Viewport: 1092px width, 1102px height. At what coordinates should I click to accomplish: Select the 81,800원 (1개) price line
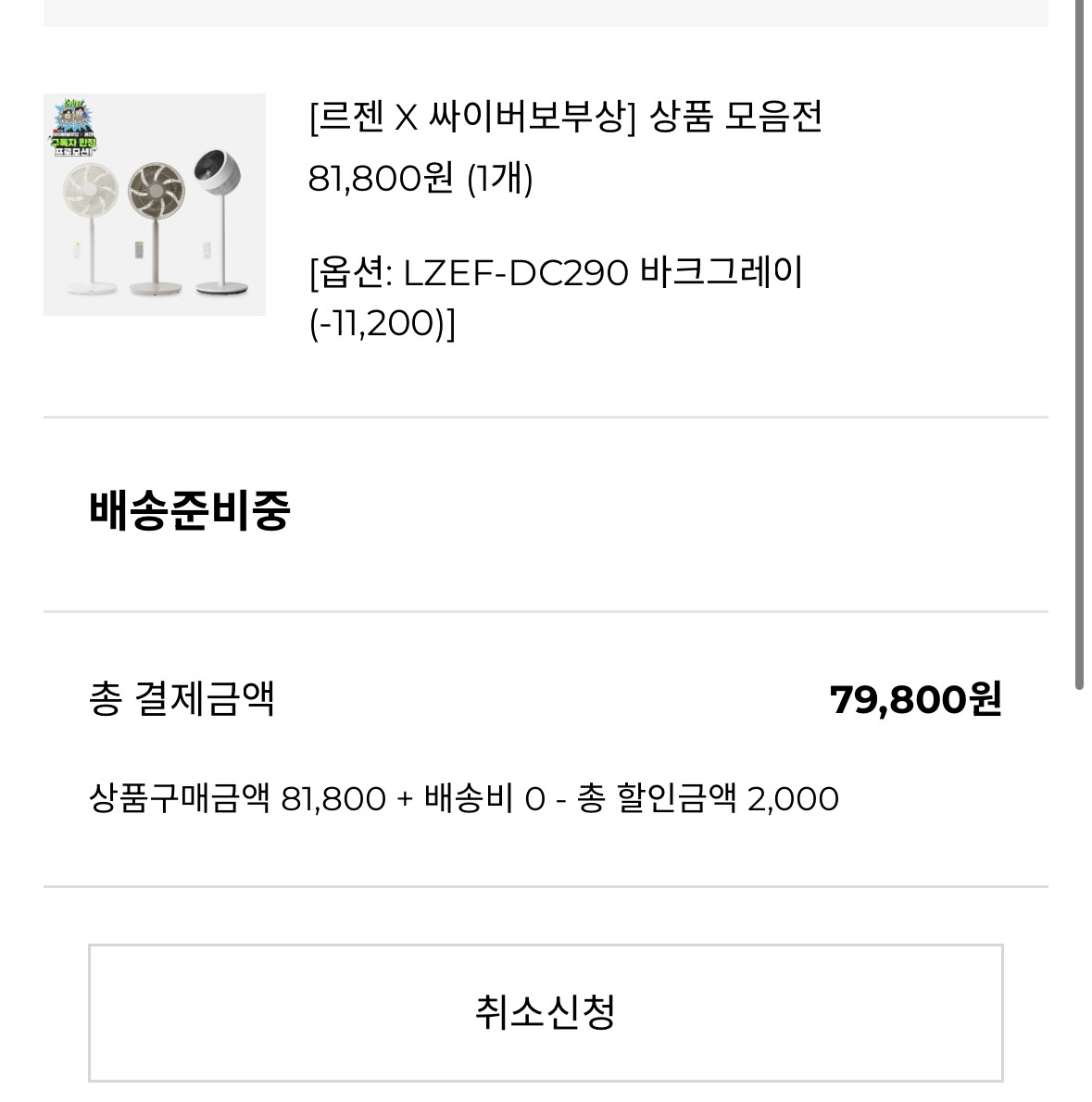[420, 179]
